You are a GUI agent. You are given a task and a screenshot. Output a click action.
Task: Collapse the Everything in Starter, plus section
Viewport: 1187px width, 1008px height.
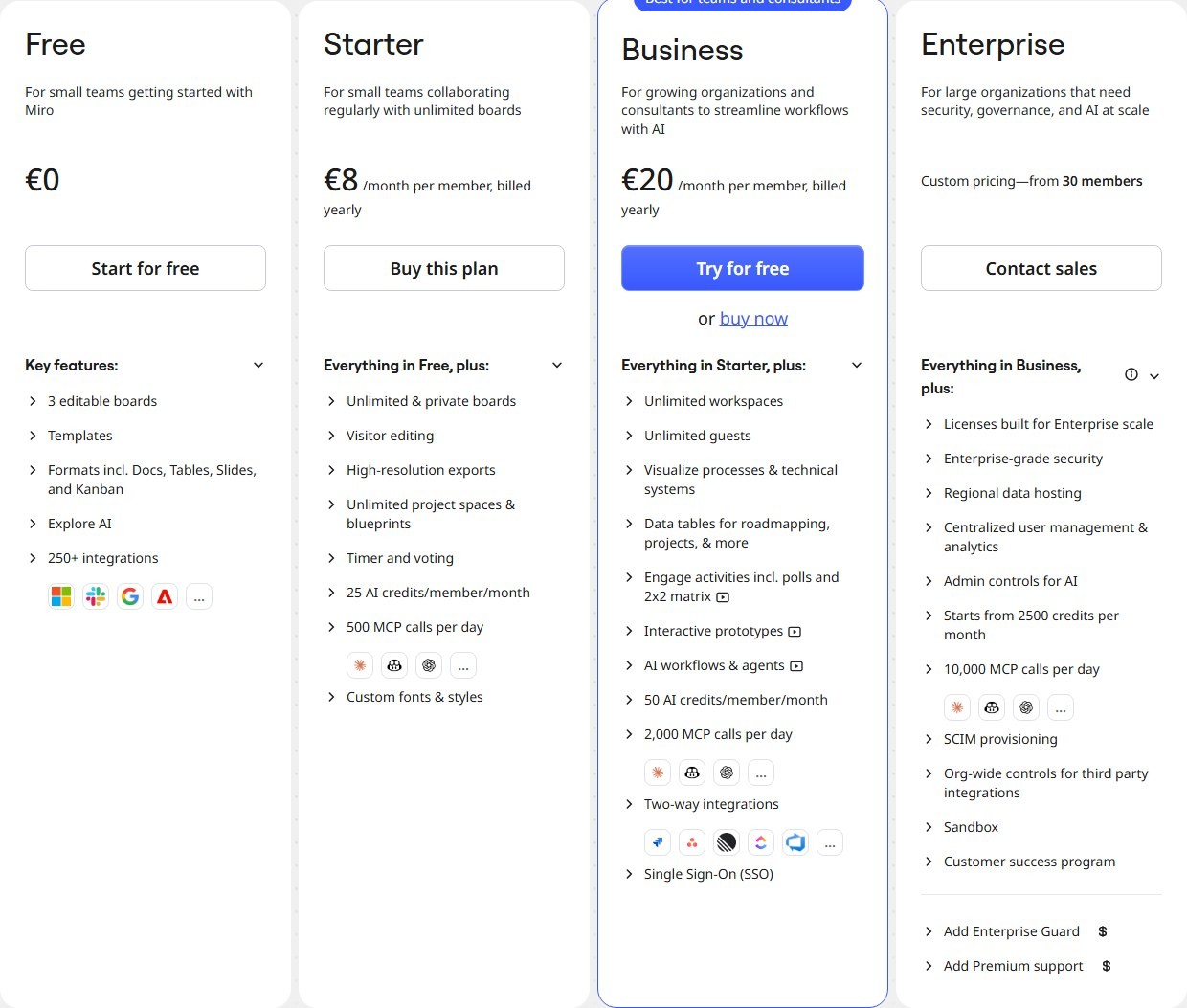[x=857, y=366]
